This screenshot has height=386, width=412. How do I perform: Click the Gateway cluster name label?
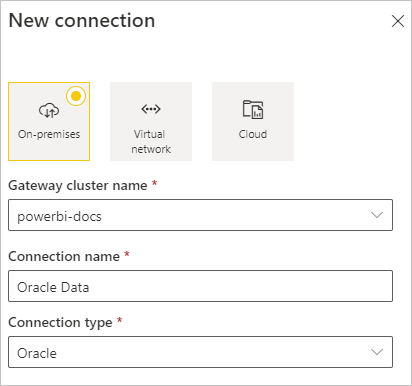[x=78, y=186]
